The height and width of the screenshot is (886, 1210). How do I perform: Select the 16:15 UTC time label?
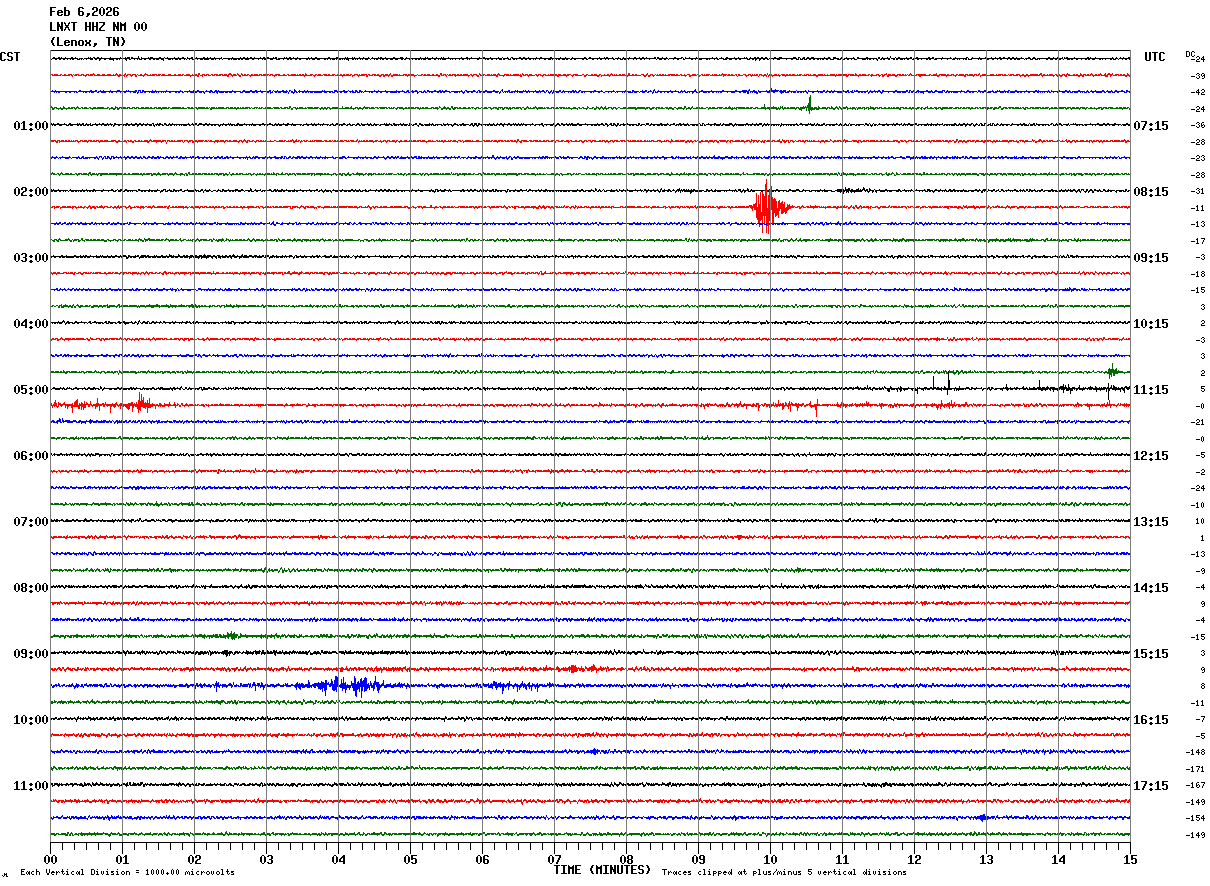(1151, 720)
